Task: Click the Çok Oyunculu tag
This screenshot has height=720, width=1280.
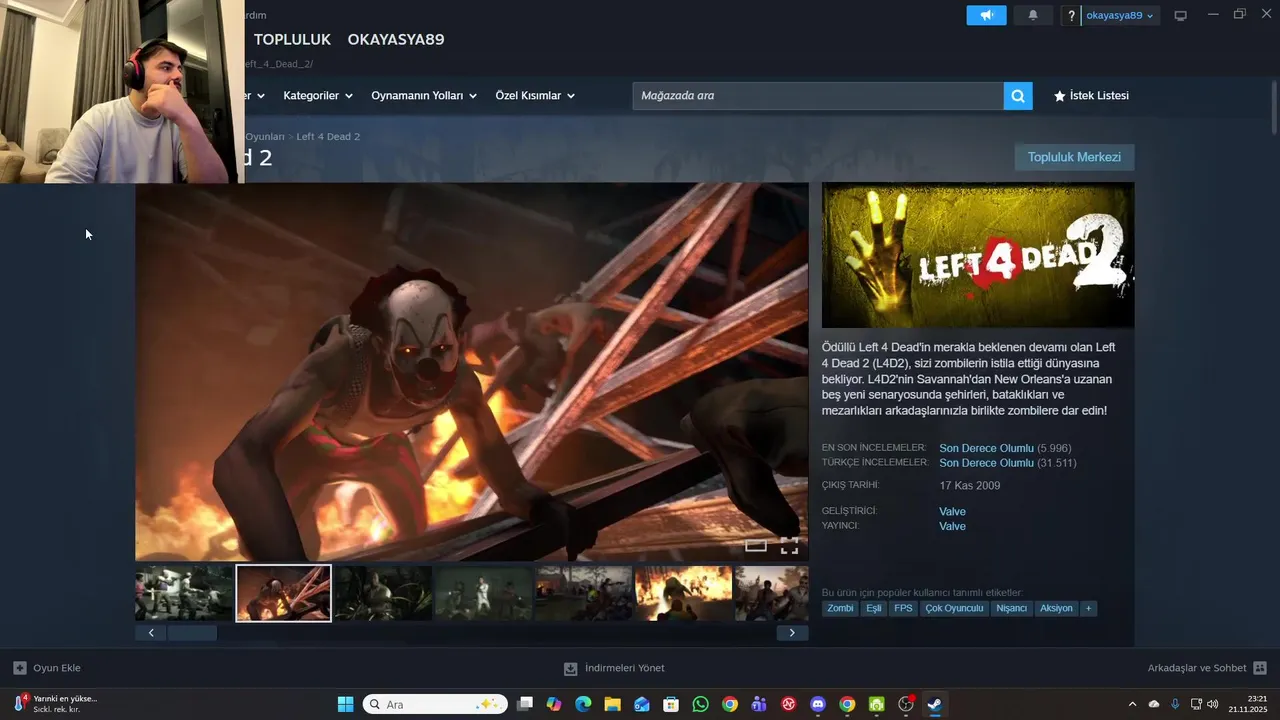Action: tap(954, 608)
